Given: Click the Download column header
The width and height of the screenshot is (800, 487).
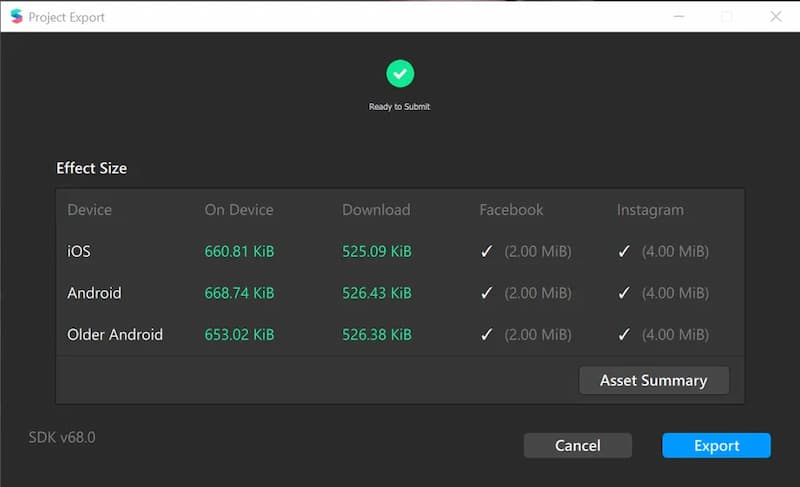Looking at the screenshot, I should click(x=376, y=210).
